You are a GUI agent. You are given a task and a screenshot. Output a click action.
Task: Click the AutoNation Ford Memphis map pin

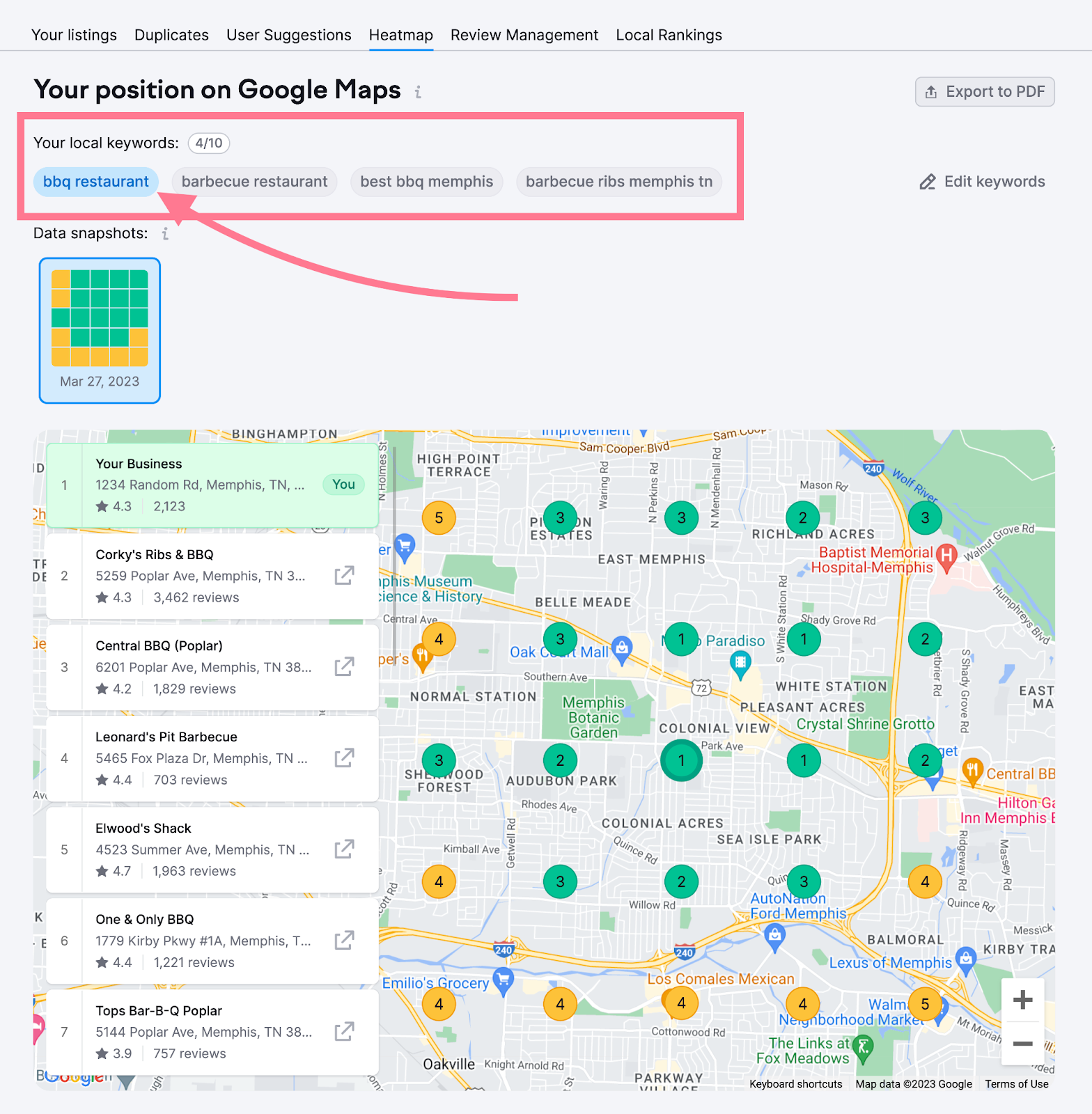[x=774, y=937]
